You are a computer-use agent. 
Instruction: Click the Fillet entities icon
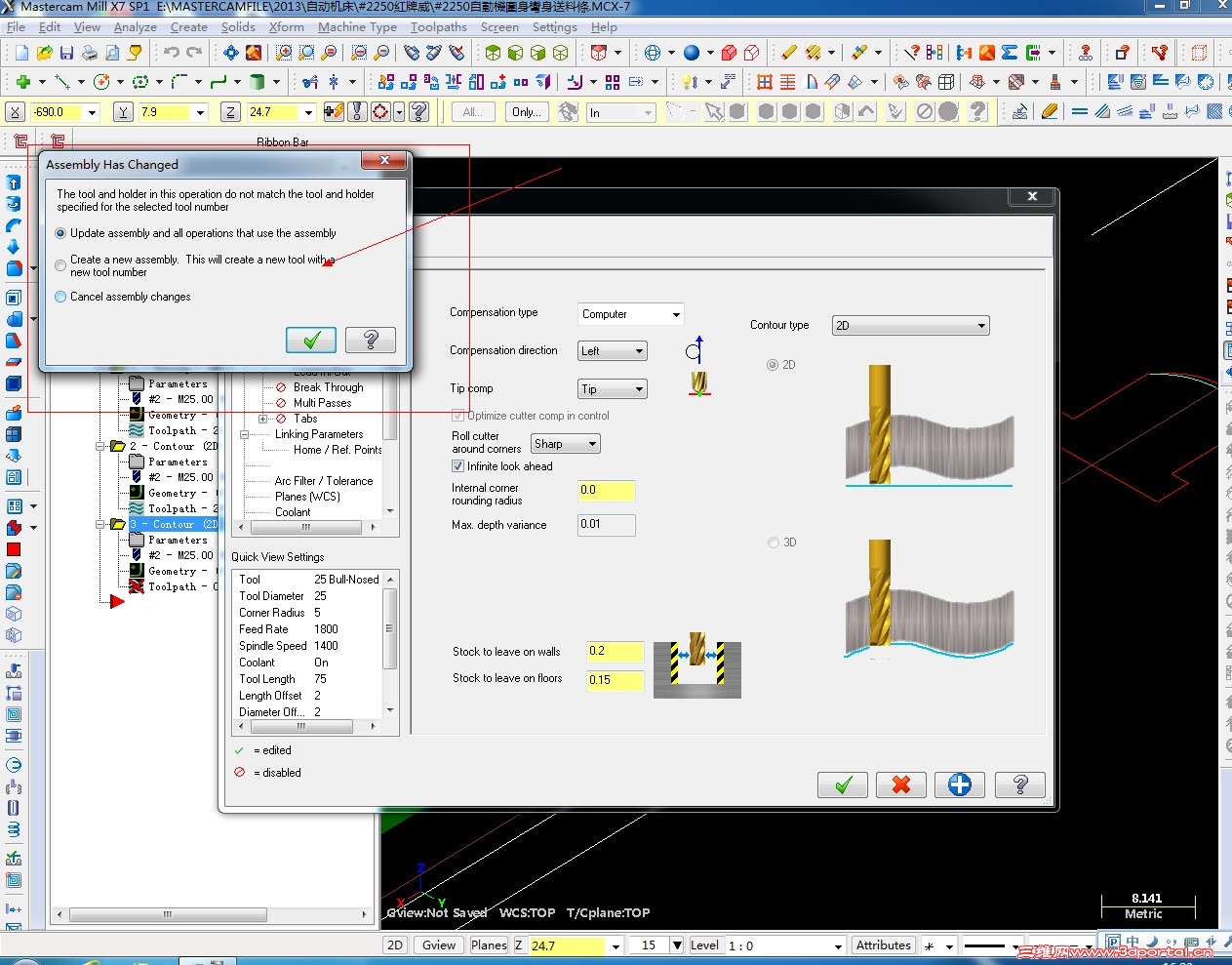click(x=179, y=82)
